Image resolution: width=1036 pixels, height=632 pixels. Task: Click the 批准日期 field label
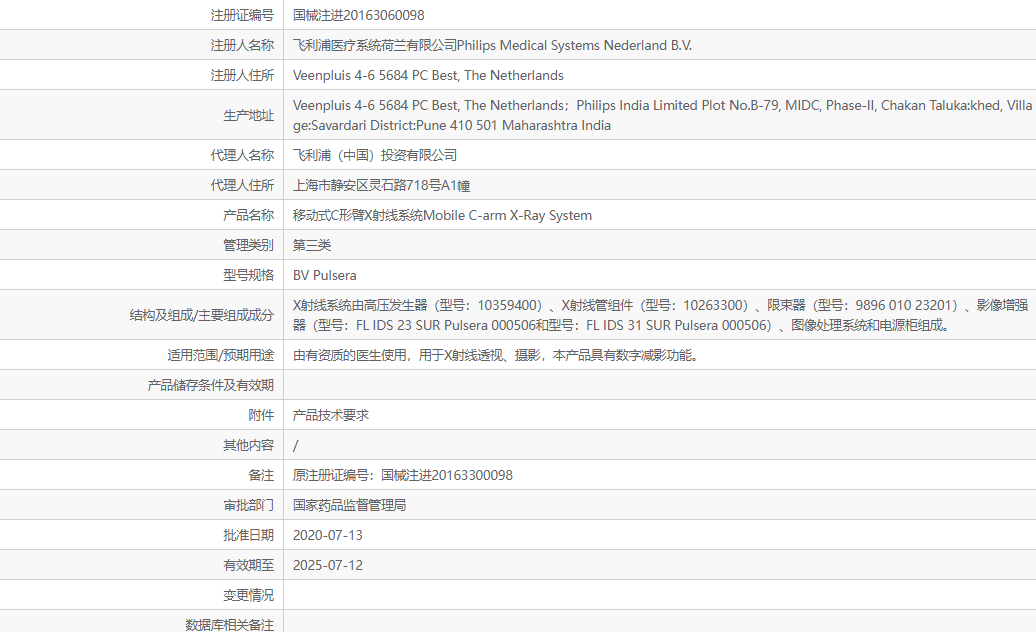[x=248, y=536]
